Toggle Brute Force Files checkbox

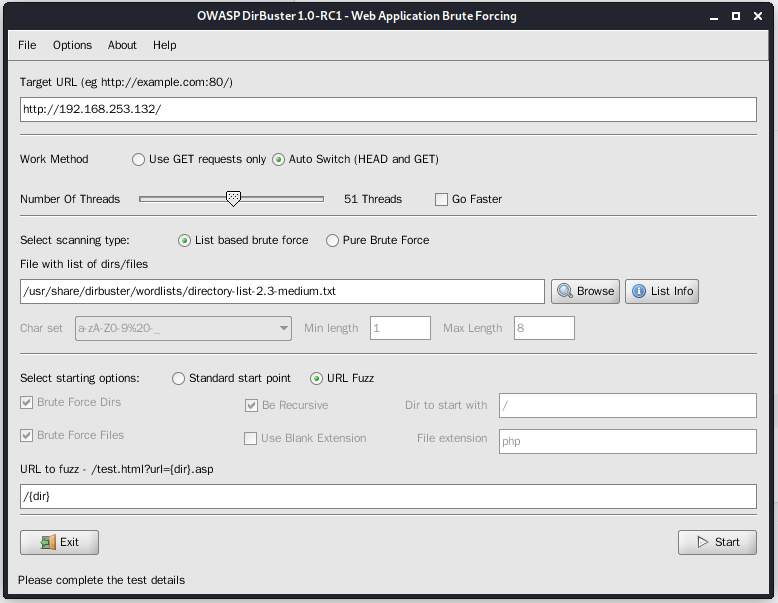[x=26, y=436]
